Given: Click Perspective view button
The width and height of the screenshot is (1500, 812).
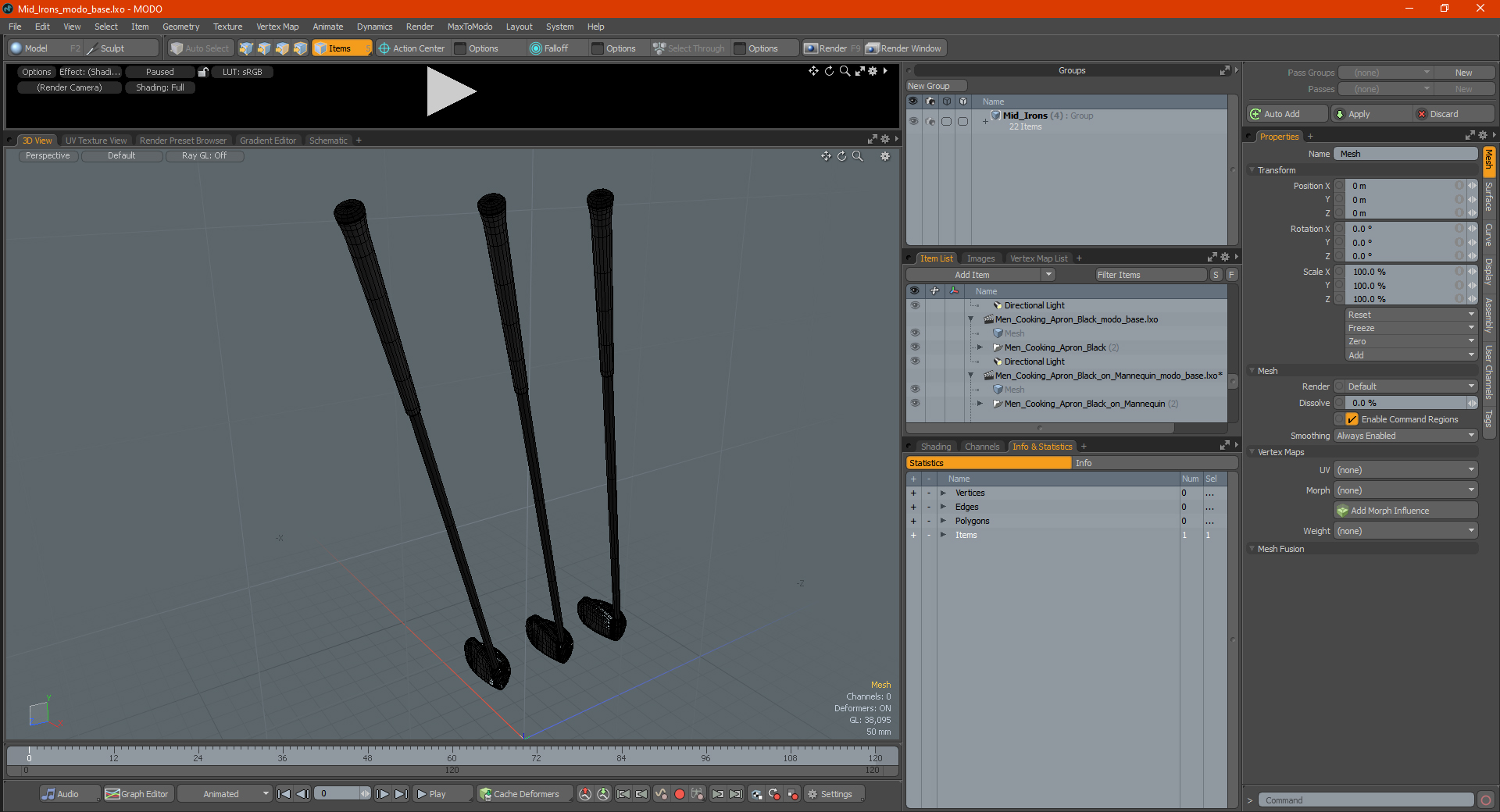Looking at the screenshot, I should pos(48,156).
